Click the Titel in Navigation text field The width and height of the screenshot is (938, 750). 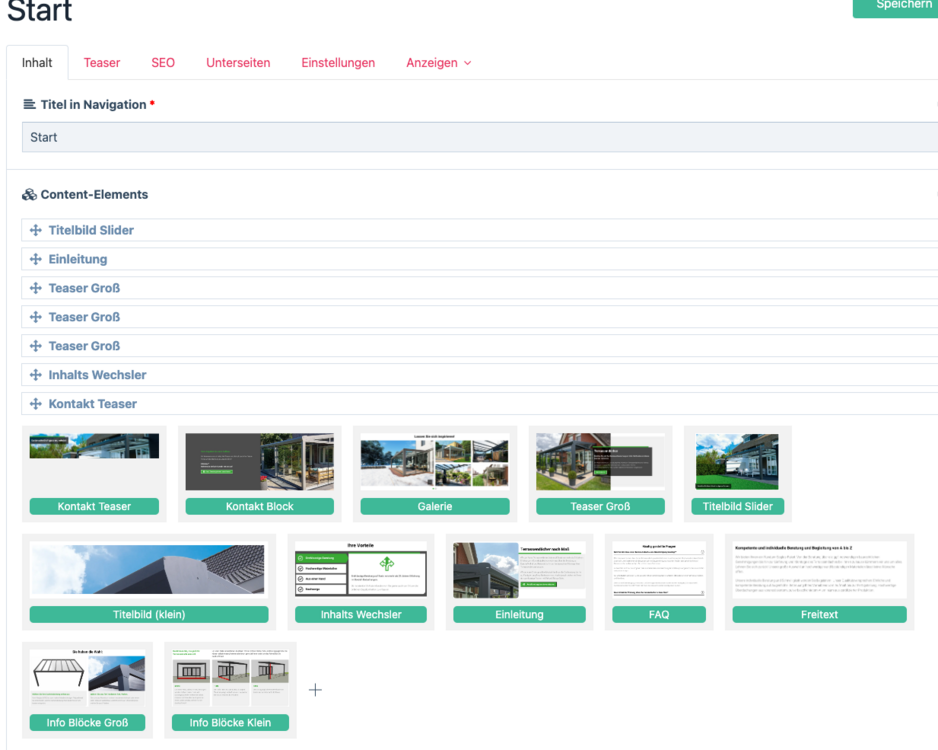point(478,137)
